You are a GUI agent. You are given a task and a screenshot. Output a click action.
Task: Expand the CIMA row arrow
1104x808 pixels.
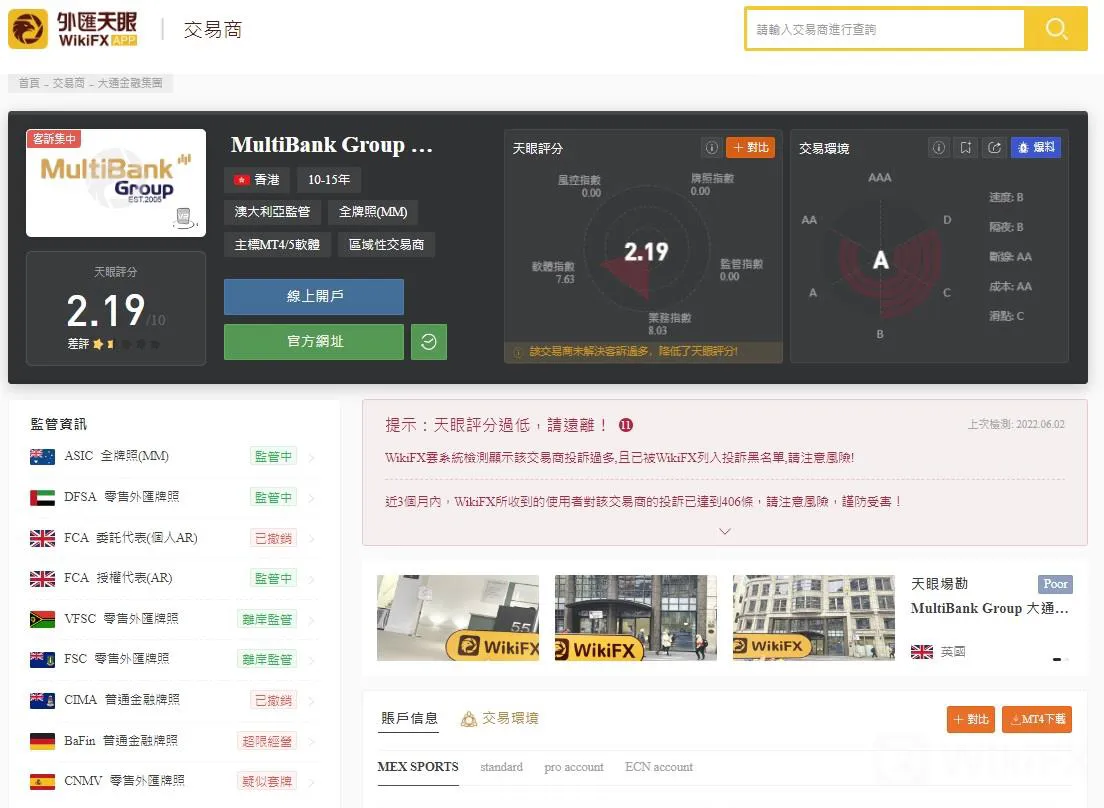tap(311, 701)
